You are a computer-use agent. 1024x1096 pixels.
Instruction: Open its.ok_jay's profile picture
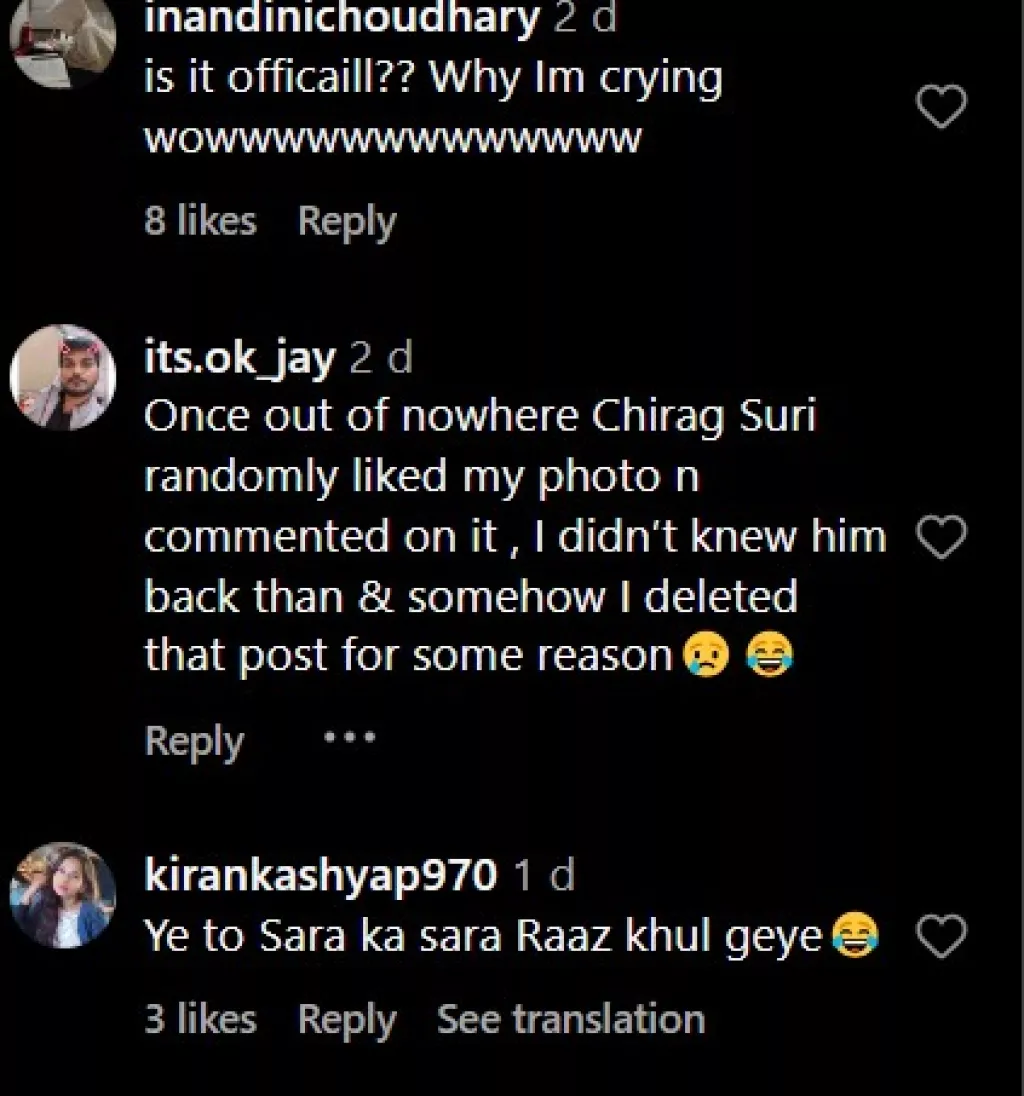pyautogui.click(x=63, y=377)
